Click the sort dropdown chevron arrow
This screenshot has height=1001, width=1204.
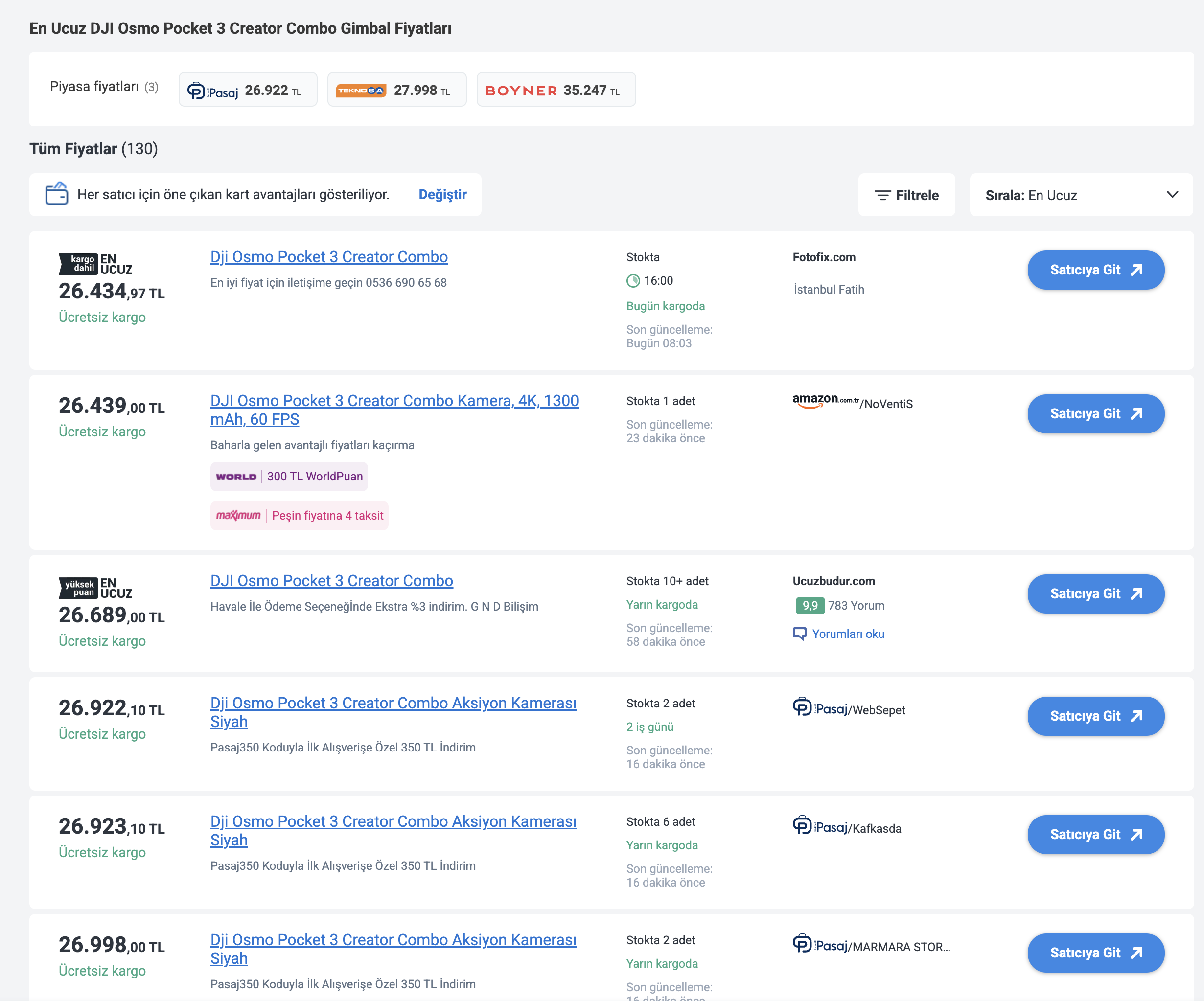coord(1172,195)
